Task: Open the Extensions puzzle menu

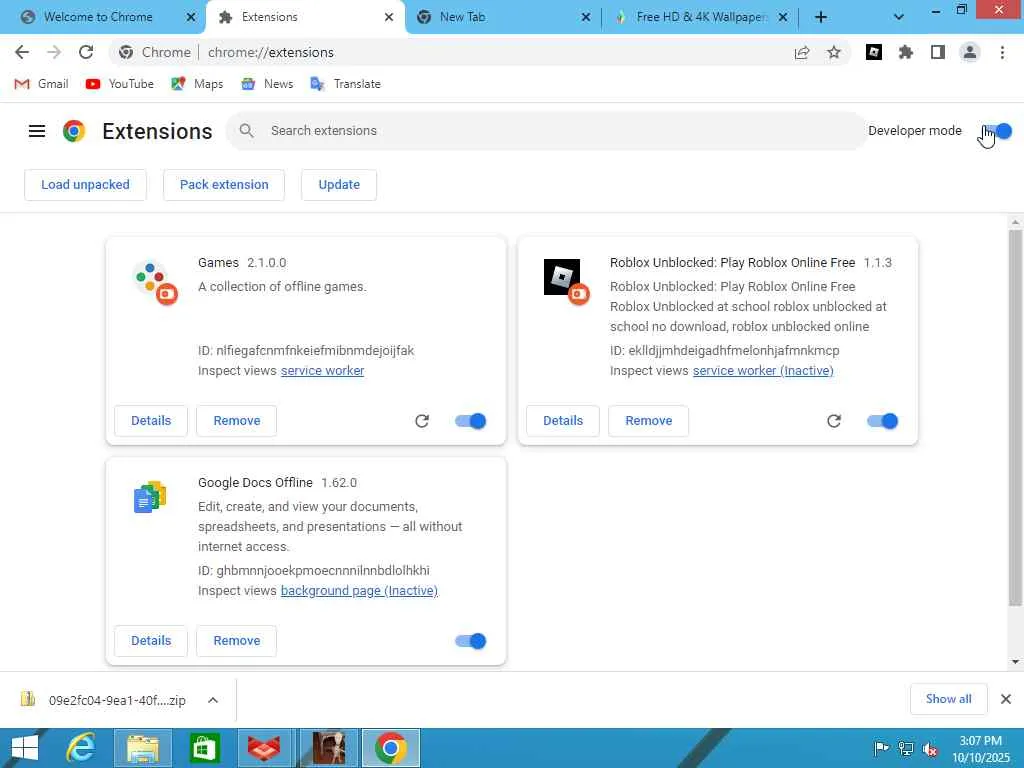Action: coord(906,52)
